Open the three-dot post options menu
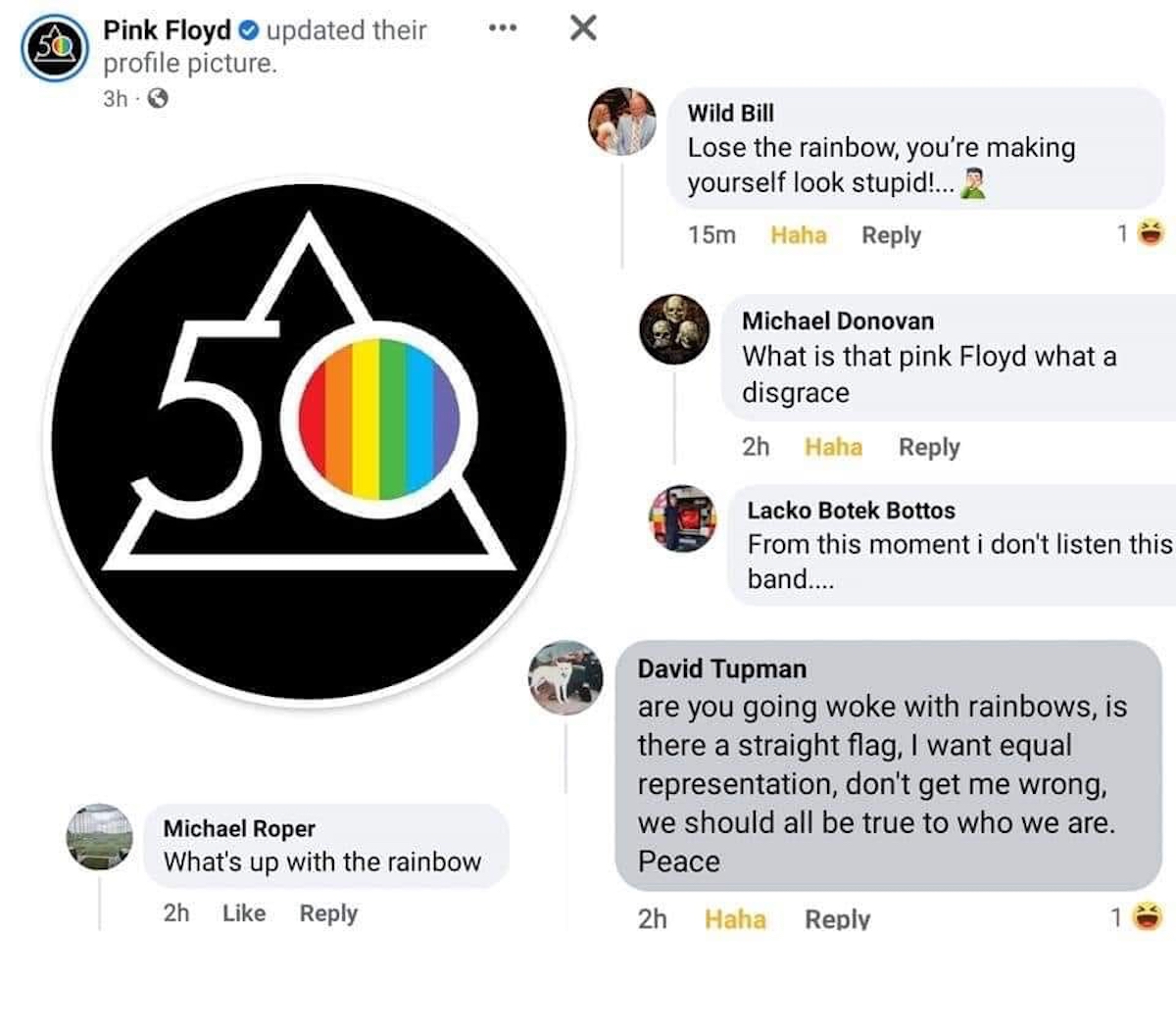This screenshot has height=1033, width=1176. (x=502, y=28)
